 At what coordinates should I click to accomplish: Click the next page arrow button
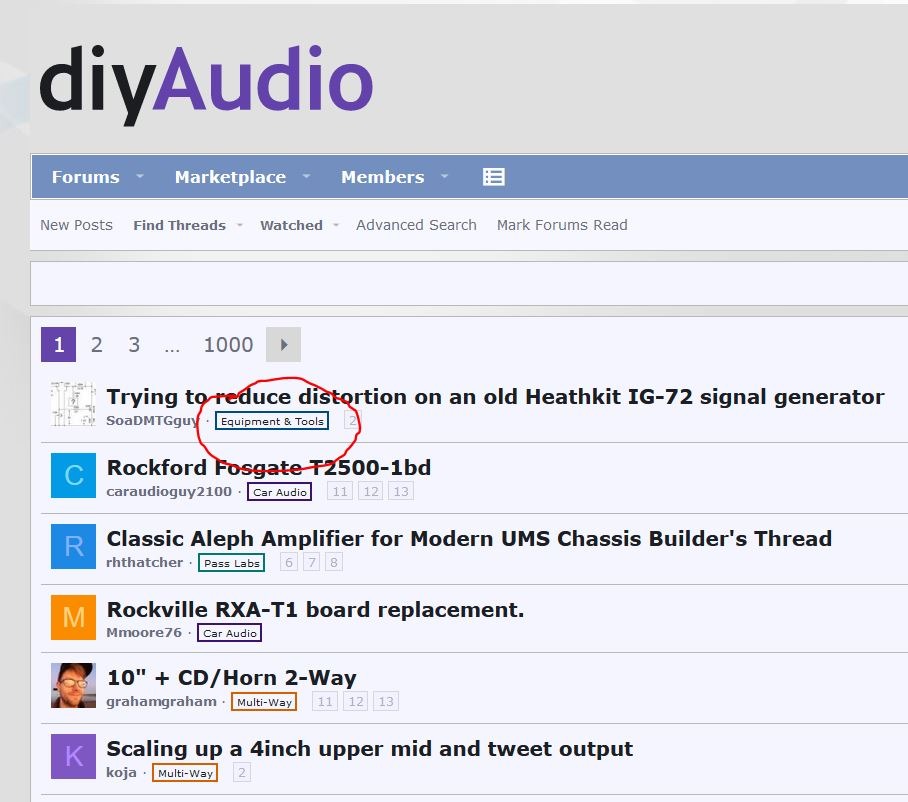pyautogui.click(x=283, y=345)
